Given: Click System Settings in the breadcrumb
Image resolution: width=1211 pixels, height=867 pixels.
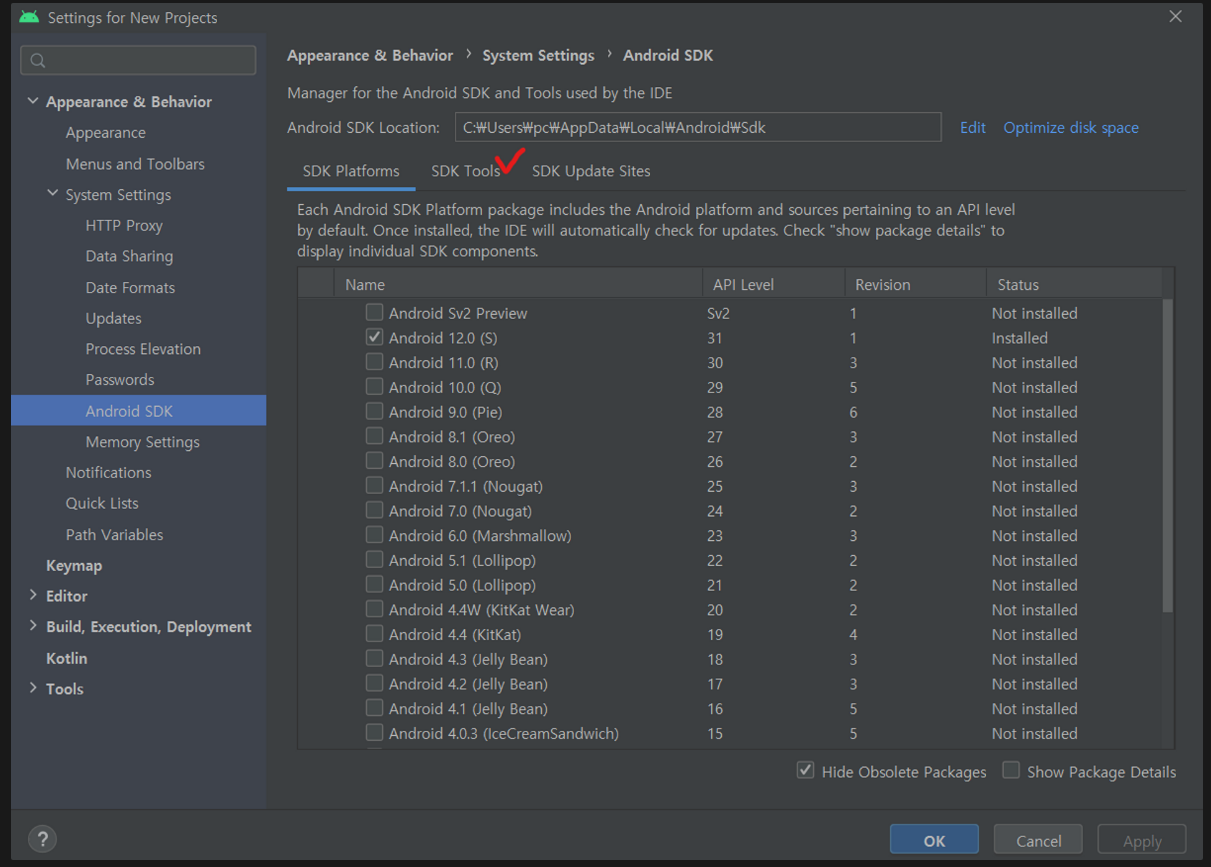Looking at the screenshot, I should [x=538, y=55].
